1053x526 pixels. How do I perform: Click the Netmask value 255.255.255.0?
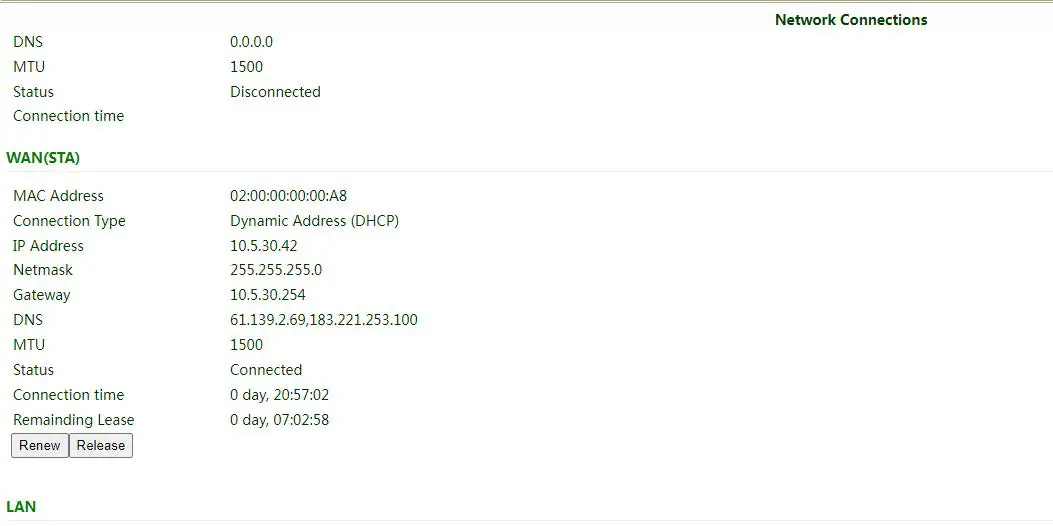coord(276,270)
